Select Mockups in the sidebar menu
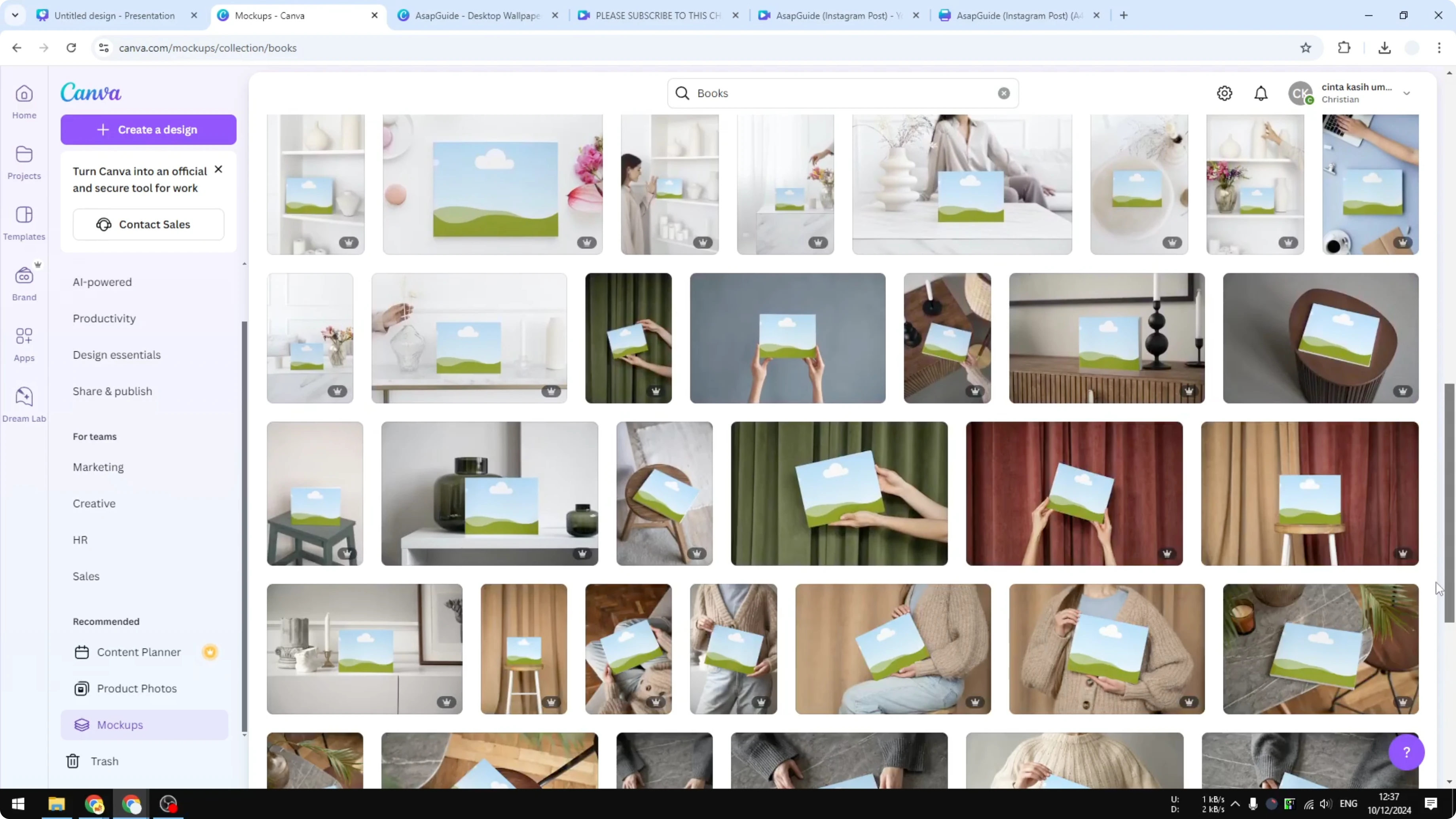The height and width of the screenshot is (819, 1456). (x=120, y=725)
